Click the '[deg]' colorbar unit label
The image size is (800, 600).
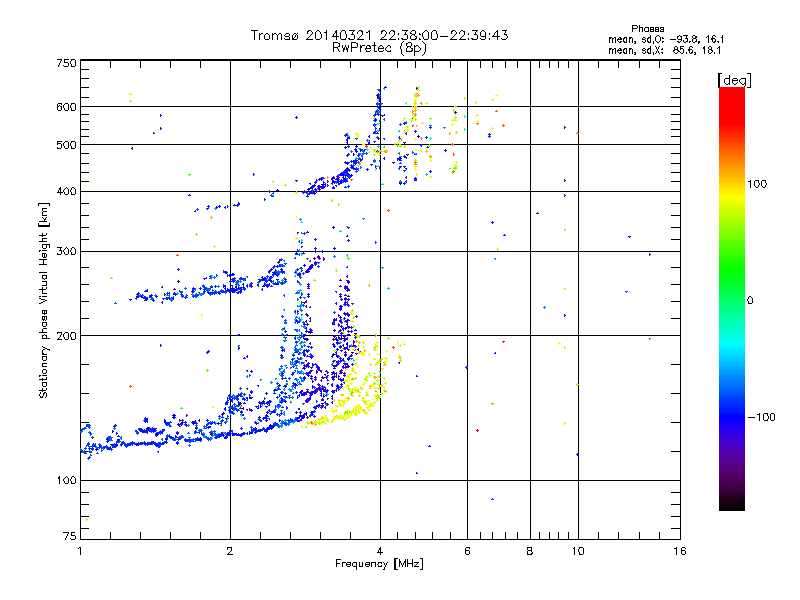pos(734,80)
